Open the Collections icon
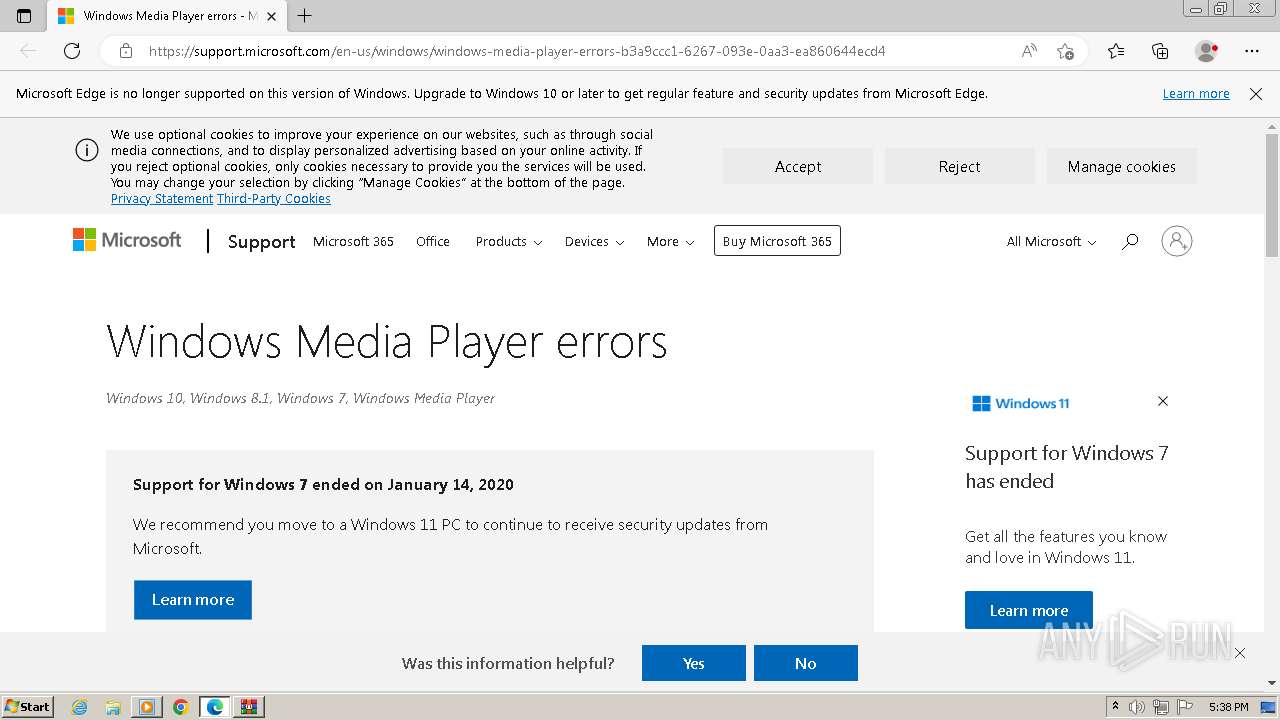 1160,51
